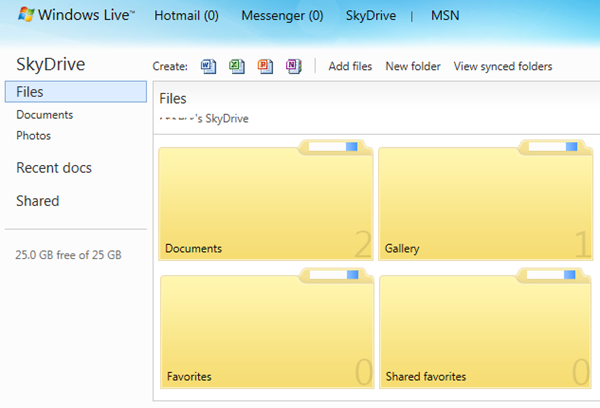This screenshot has height=408, width=600.
Task: Click New folder in the toolbar
Action: point(412,66)
